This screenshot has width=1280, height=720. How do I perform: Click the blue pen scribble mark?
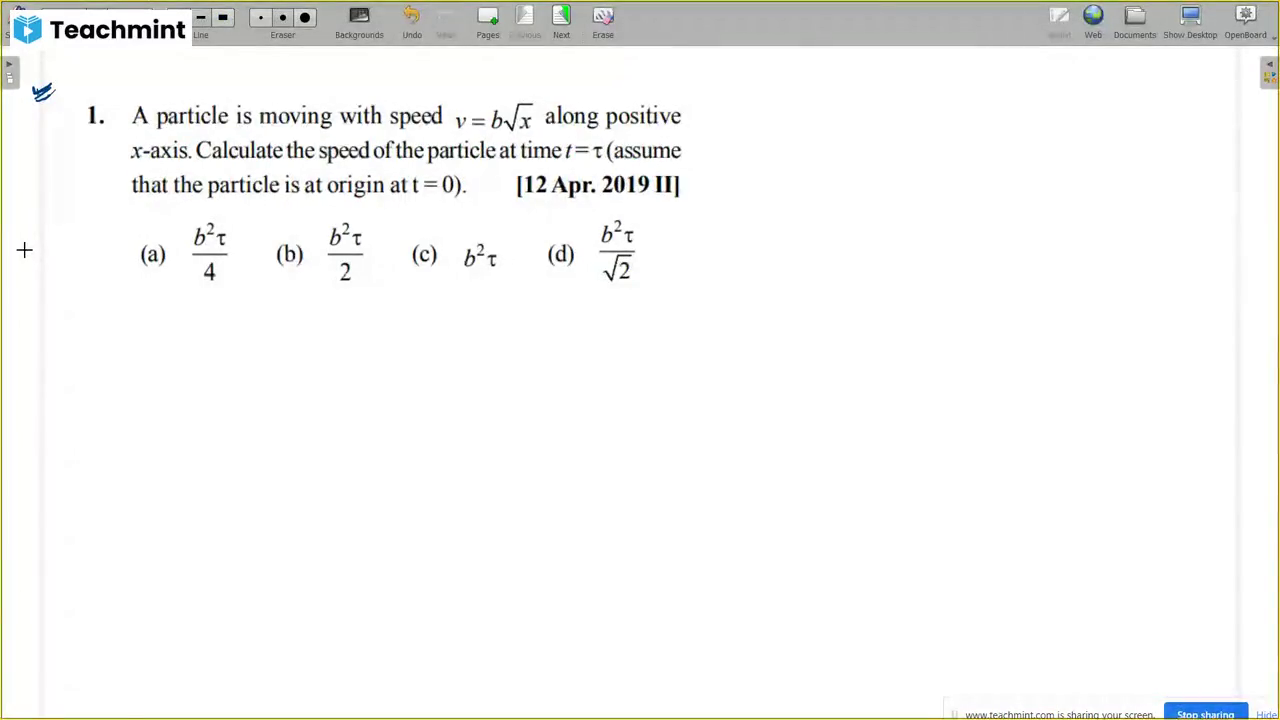pos(43,93)
